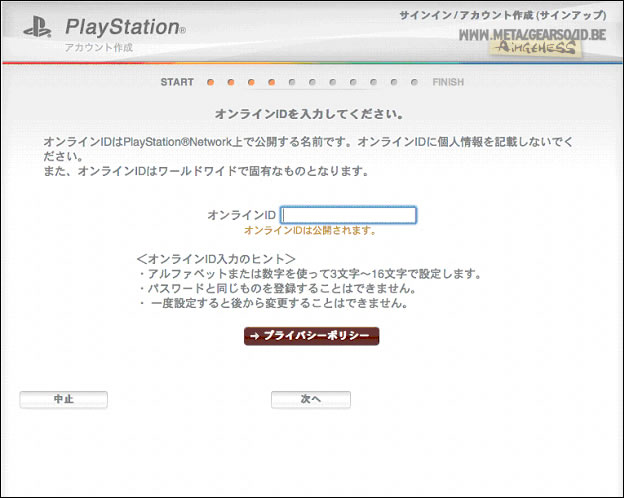Open the プライバシーポリシー button

click(311, 336)
